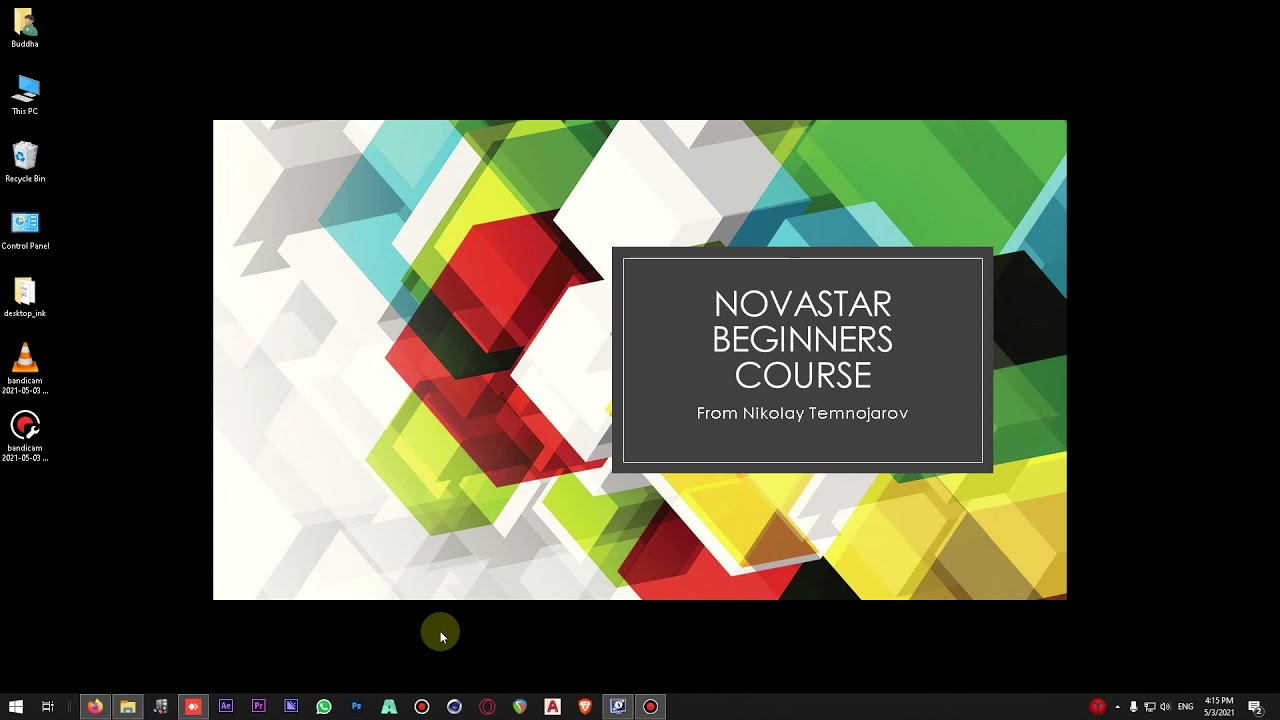The width and height of the screenshot is (1280, 720).
Task: Click the red cube tray icon
Action: coord(1097,707)
